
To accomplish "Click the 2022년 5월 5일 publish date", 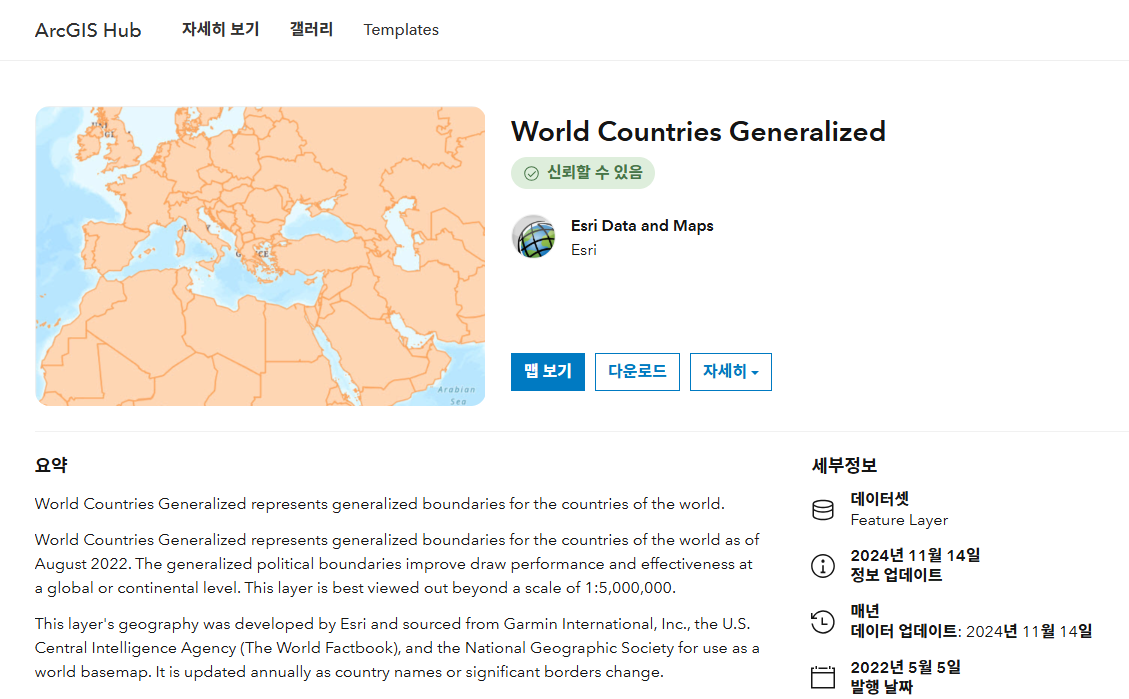I will (906, 667).
